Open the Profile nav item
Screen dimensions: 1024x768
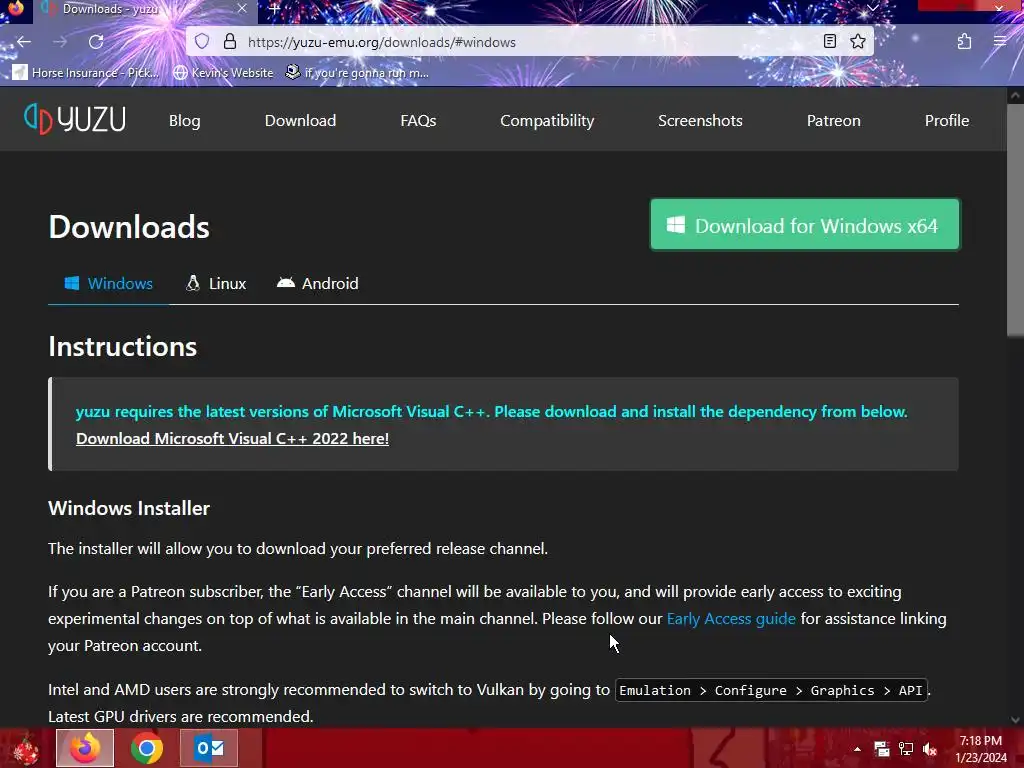point(947,120)
